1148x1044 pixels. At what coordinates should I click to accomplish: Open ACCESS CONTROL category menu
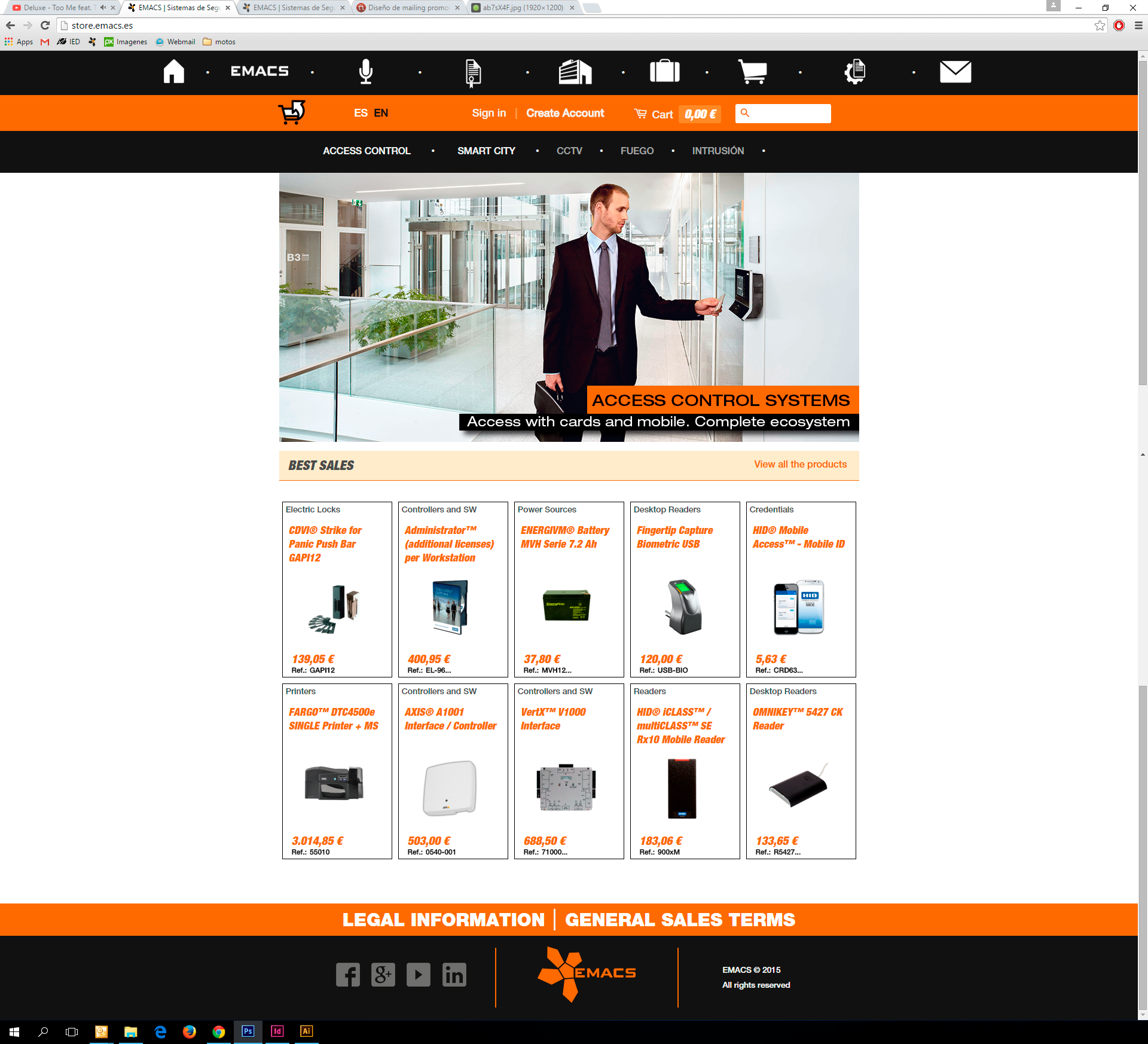[367, 151]
